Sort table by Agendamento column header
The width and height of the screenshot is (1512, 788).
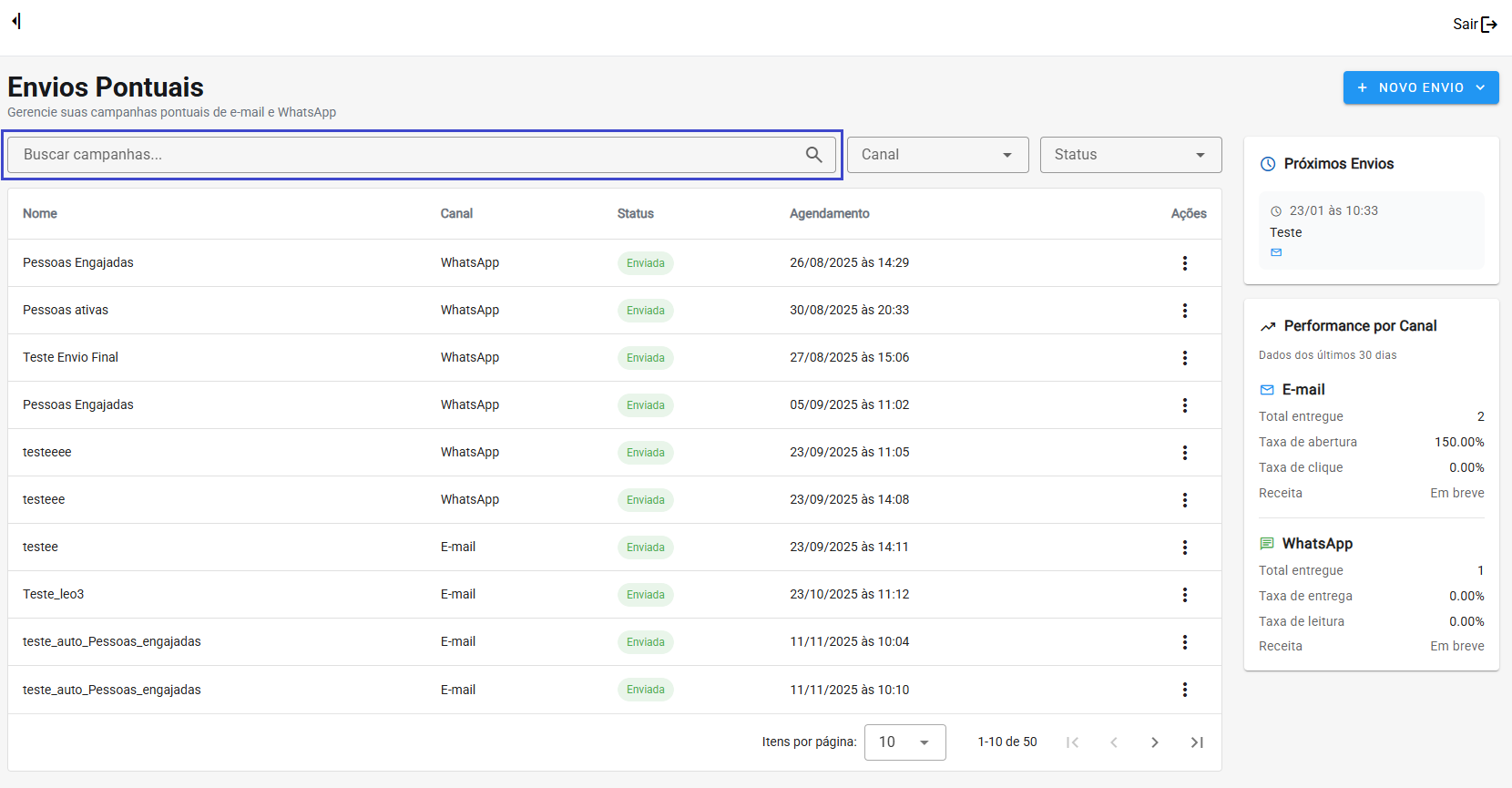coord(829,213)
